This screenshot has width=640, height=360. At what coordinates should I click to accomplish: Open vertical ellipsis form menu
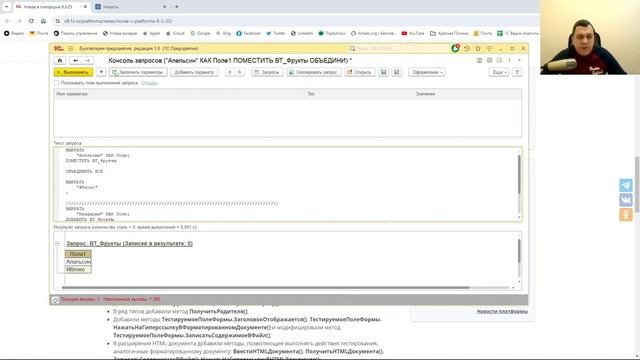tap(509, 60)
